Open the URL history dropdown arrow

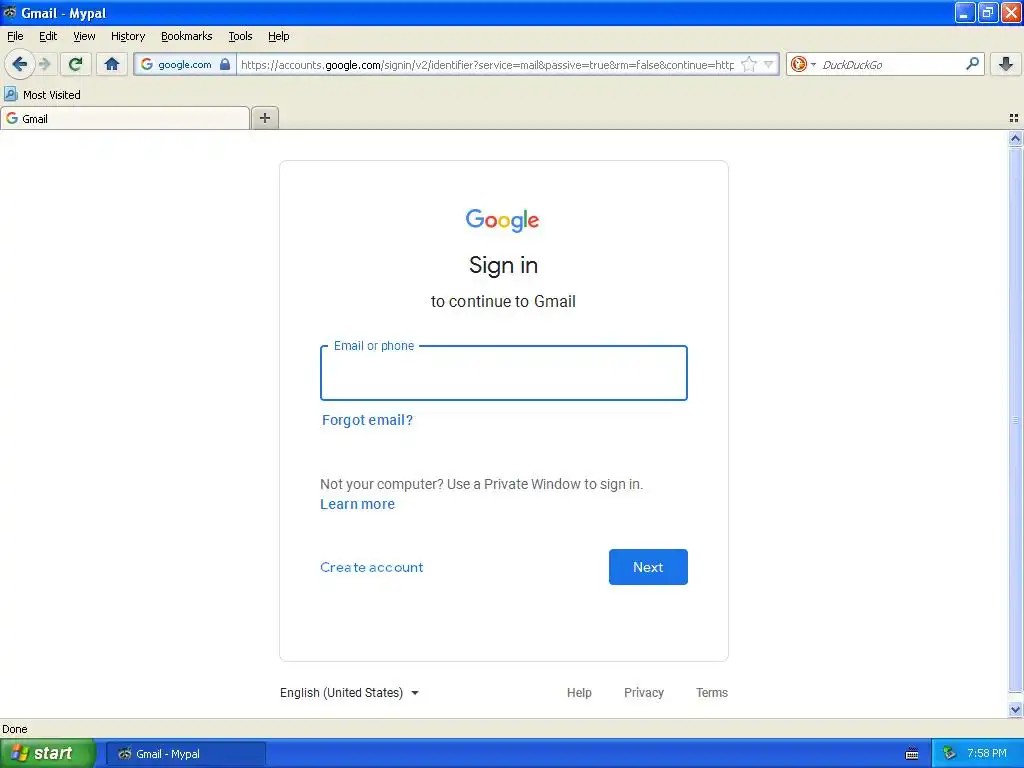769,64
